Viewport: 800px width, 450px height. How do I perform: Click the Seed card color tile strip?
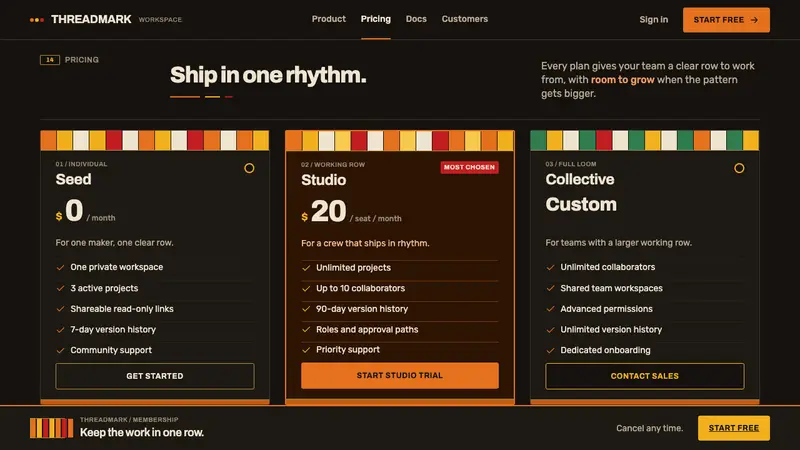[155, 140]
